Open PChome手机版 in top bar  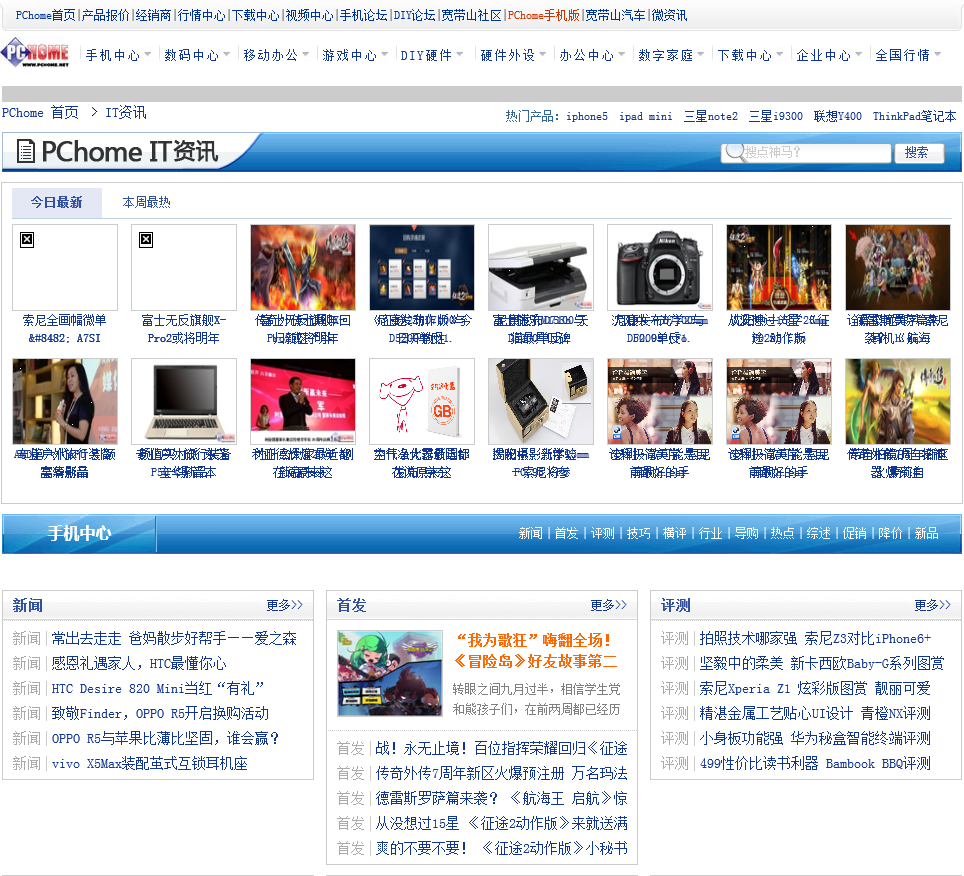[543, 15]
